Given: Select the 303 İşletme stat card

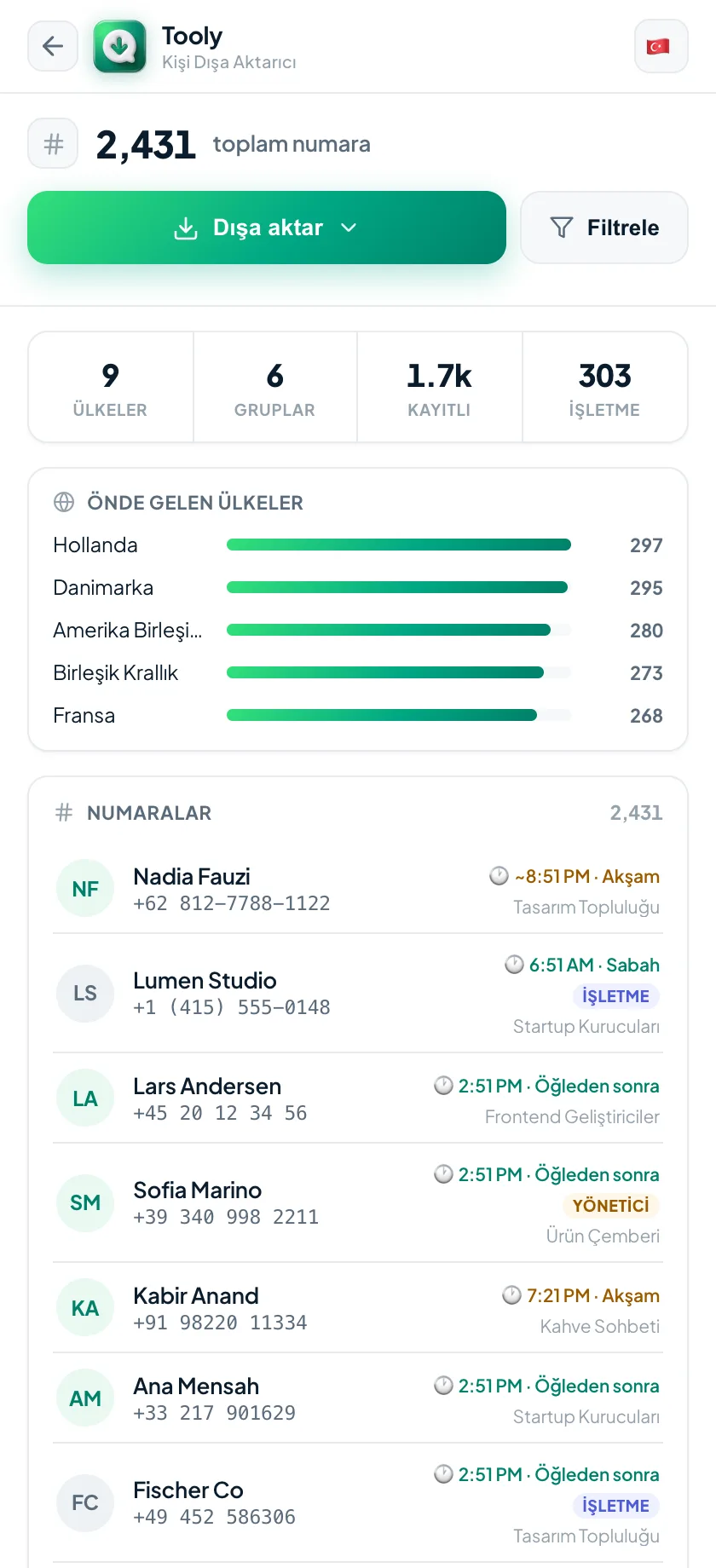Looking at the screenshot, I should click(x=604, y=388).
